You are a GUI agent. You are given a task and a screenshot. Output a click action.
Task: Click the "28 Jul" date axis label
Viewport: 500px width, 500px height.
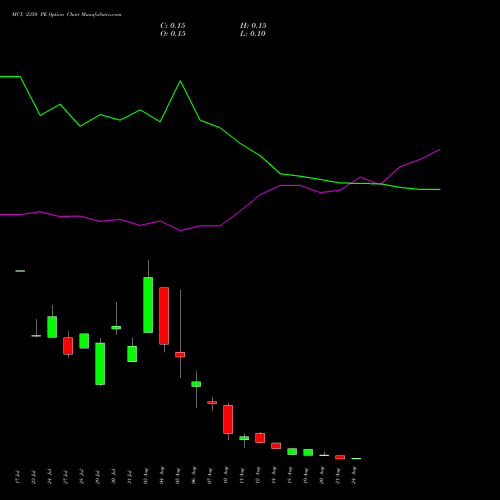[x=82, y=477]
